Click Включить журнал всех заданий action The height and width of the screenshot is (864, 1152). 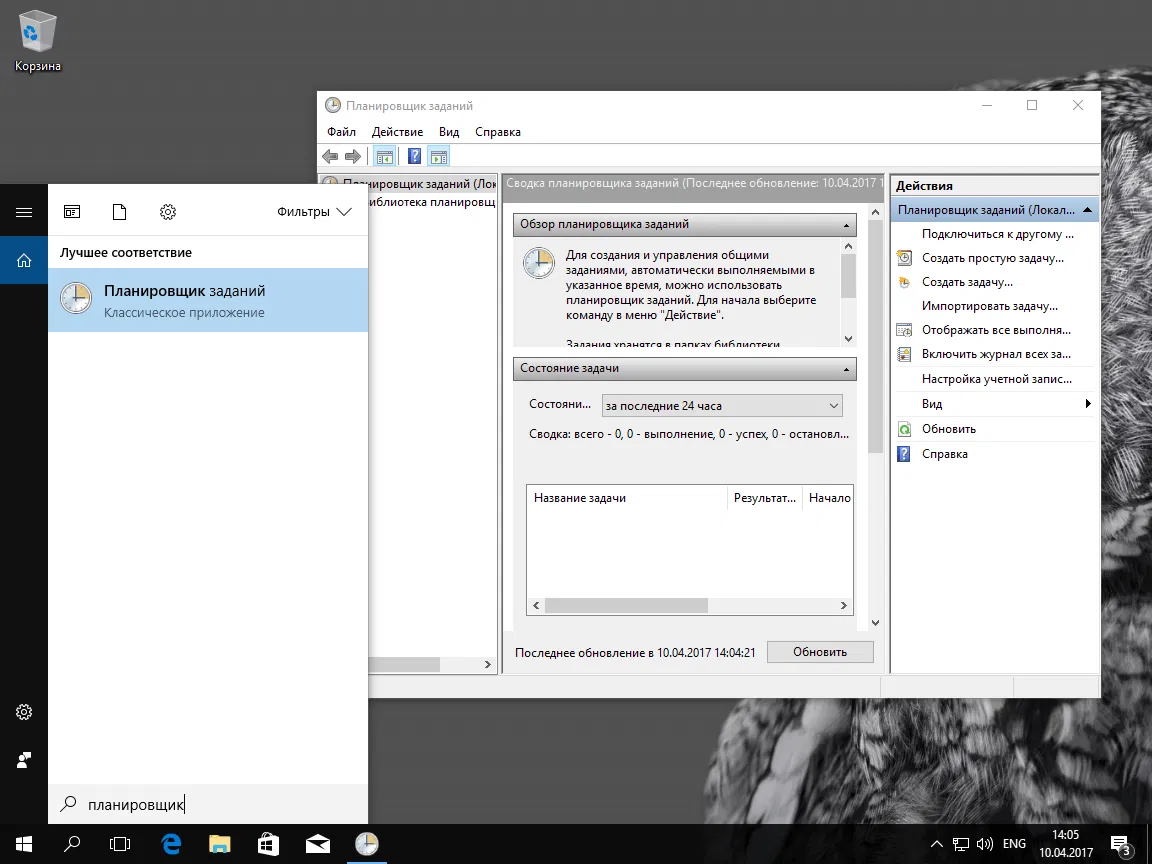click(x=995, y=354)
